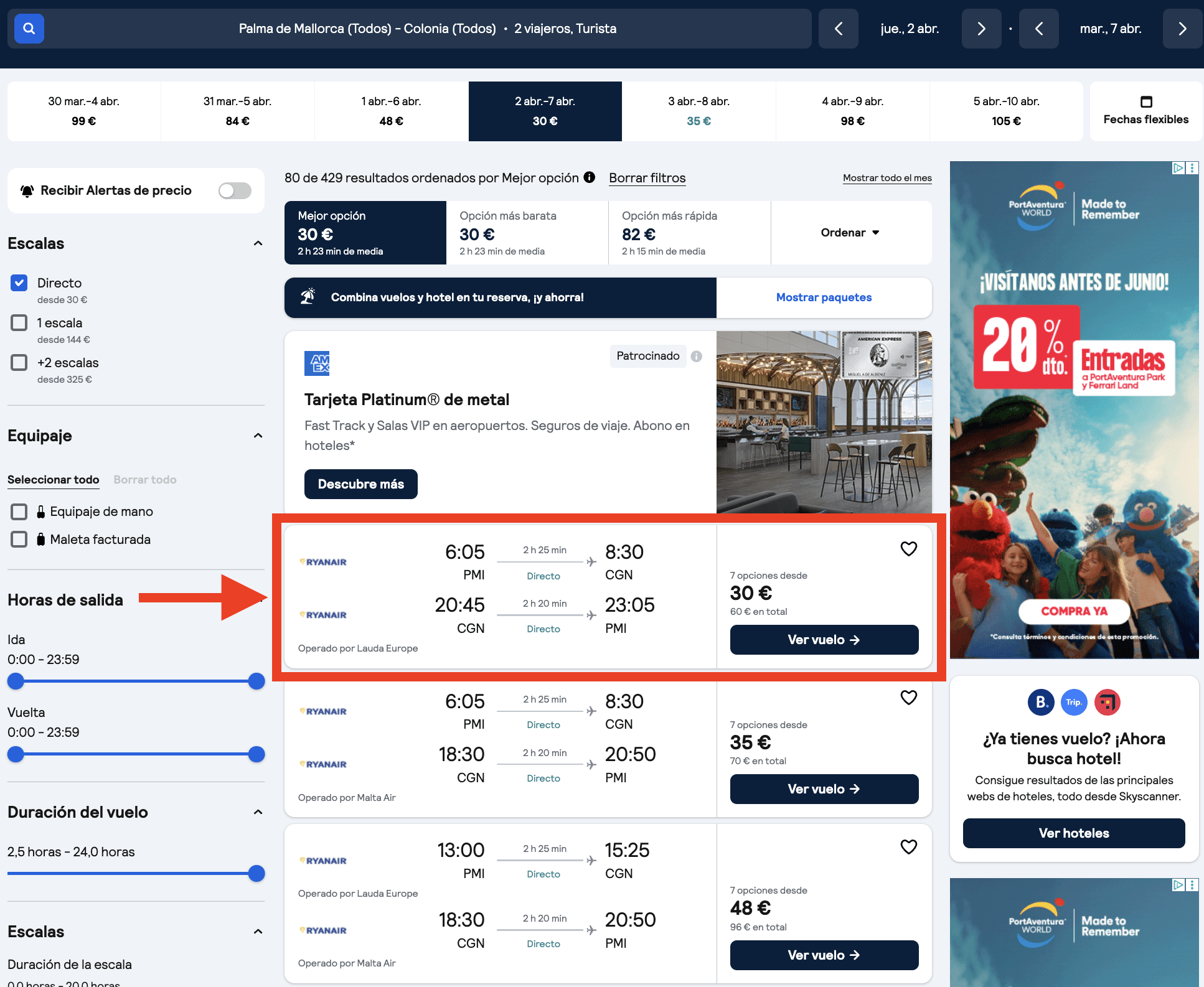Click Seleccionar todo baggage link
The width and height of the screenshot is (1204, 987).
pyautogui.click(x=54, y=480)
